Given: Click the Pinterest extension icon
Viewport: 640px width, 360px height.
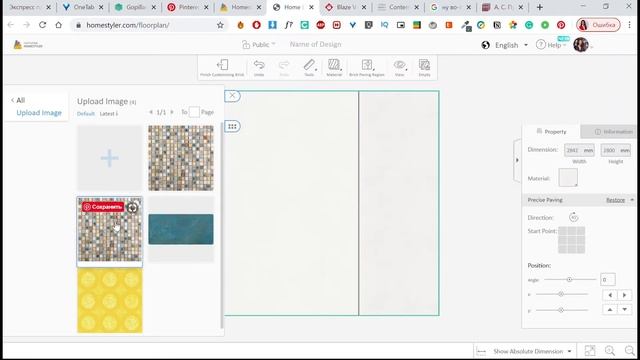Looking at the screenshot, I should coord(561,25).
